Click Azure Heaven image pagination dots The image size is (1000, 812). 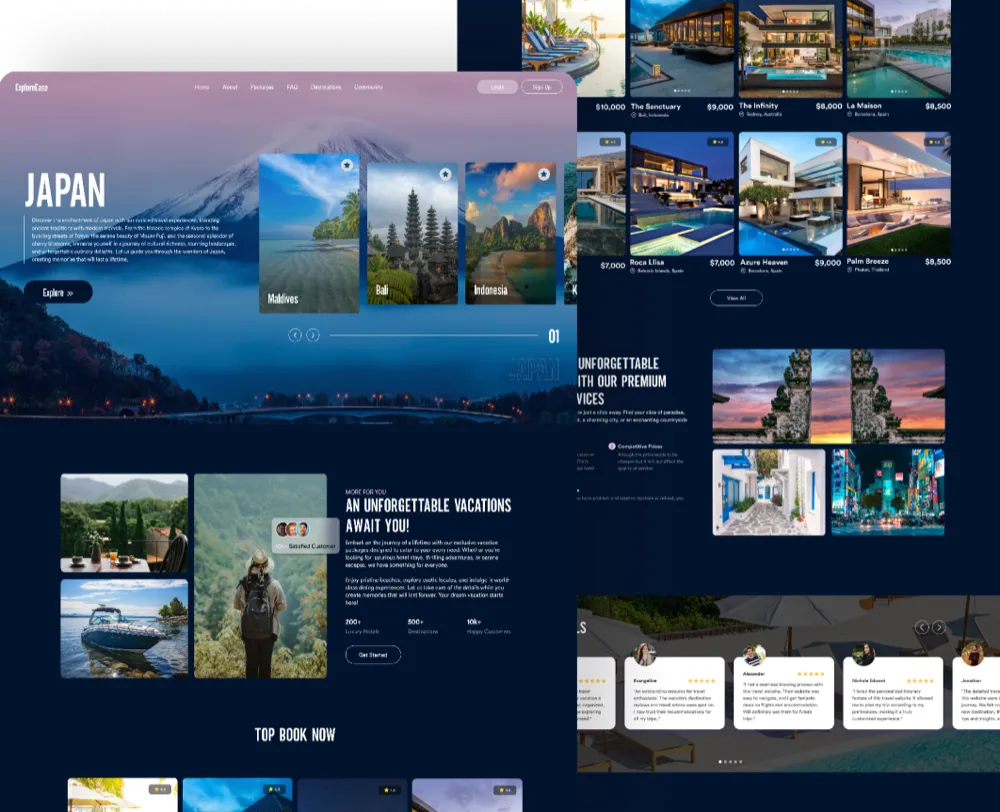tap(790, 250)
